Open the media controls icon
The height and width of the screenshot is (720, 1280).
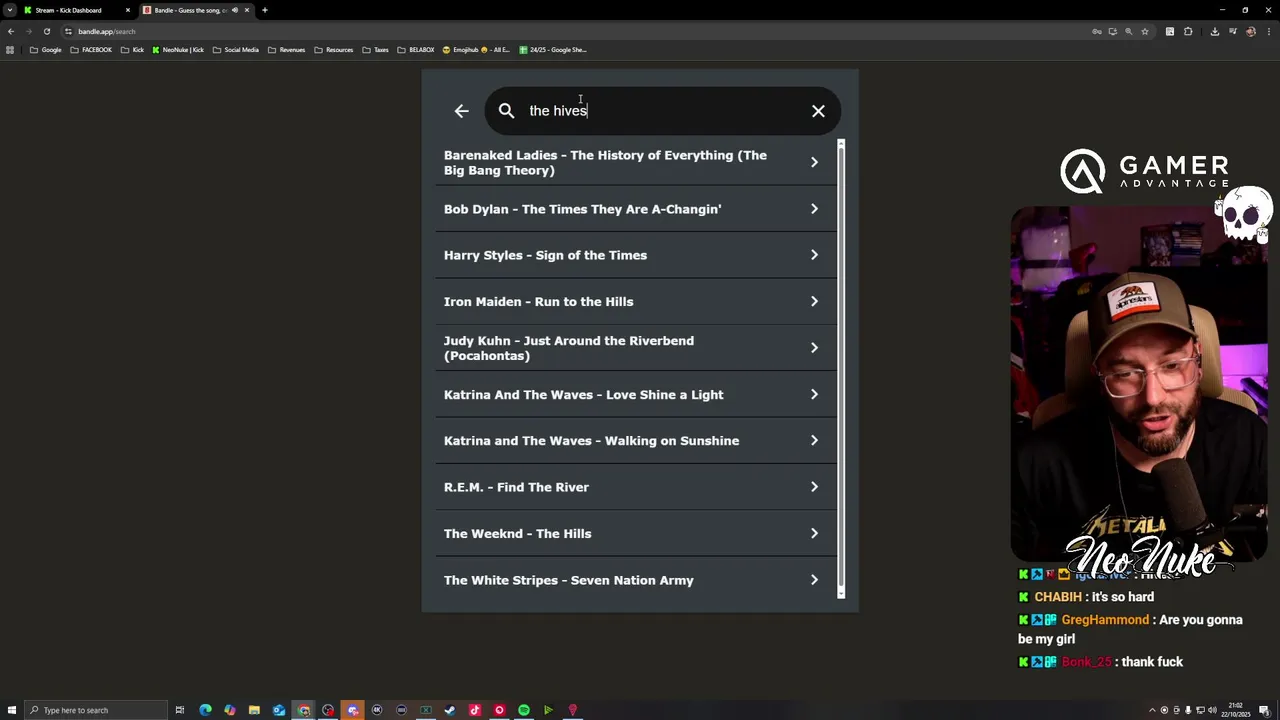pyautogui.click(x=1233, y=31)
